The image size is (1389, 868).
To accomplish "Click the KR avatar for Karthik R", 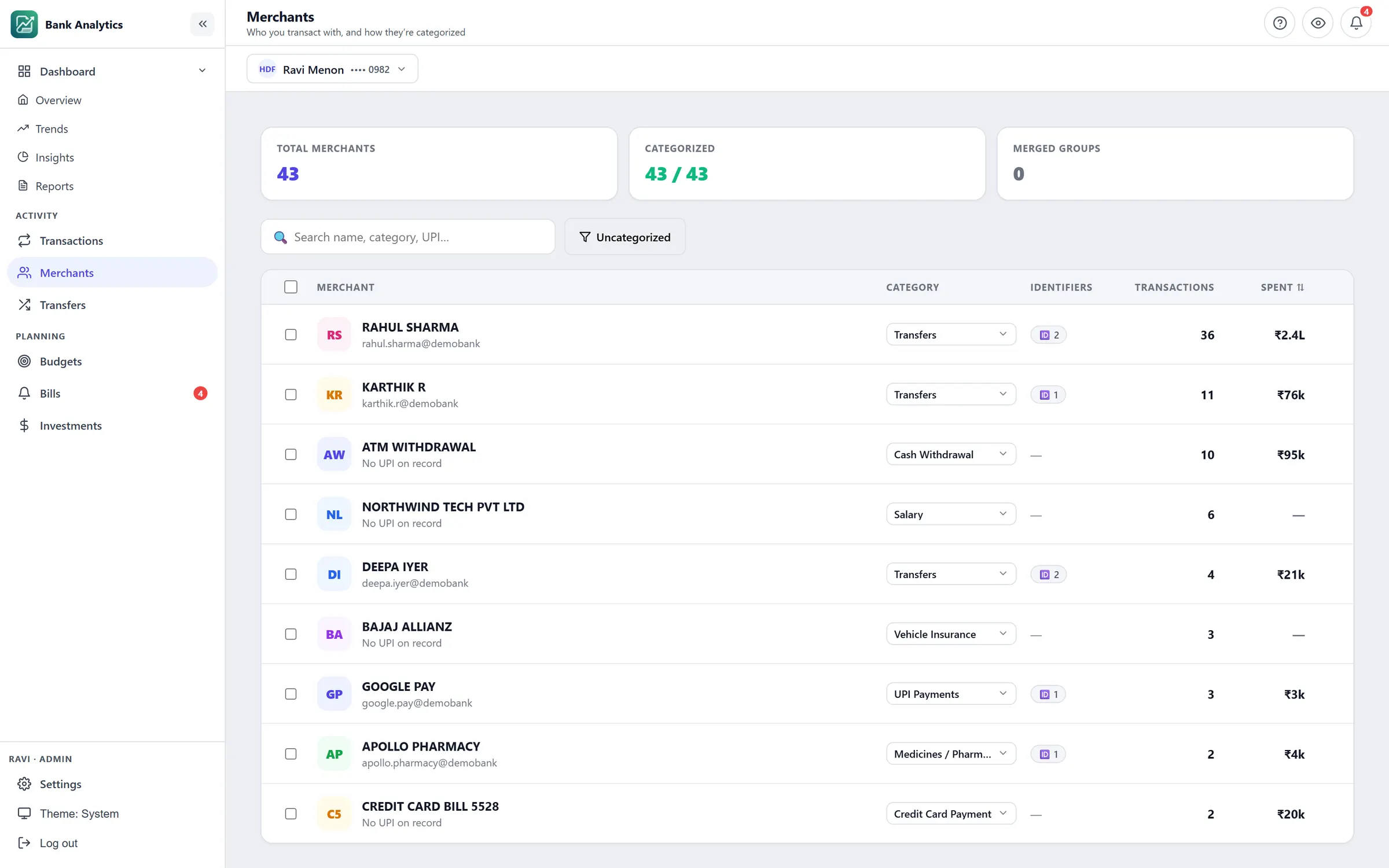I will tap(334, 395).
